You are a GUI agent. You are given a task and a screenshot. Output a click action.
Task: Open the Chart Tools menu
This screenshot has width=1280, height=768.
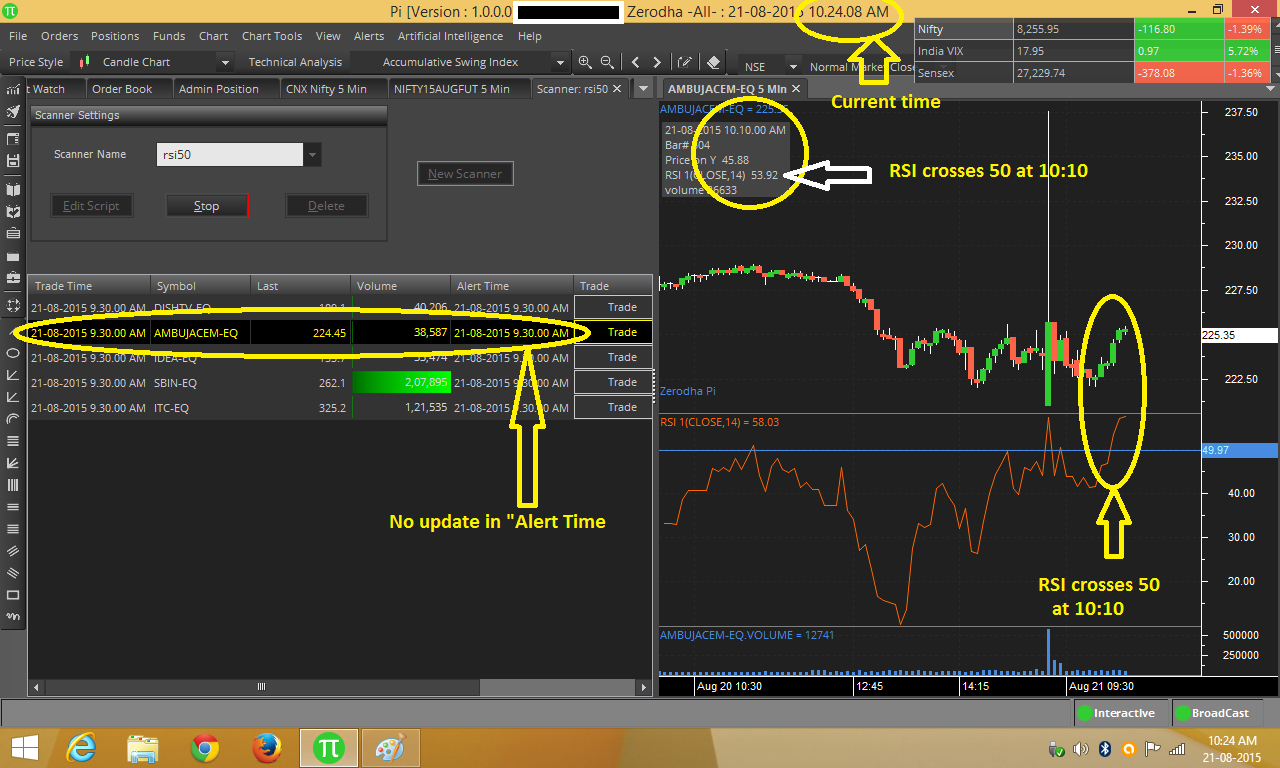click(272, 36)
